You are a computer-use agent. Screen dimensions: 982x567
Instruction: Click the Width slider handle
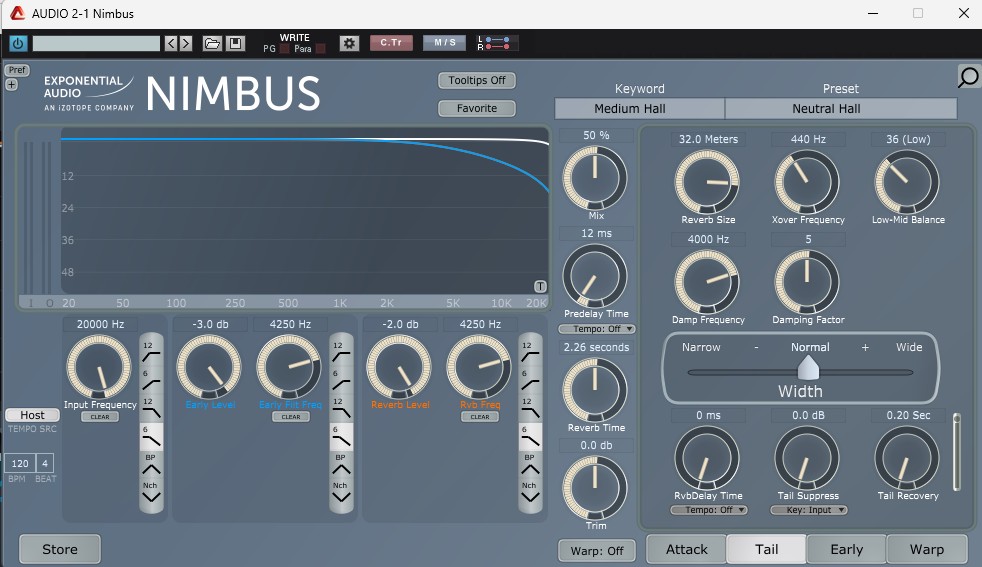[x=809, y=368]
